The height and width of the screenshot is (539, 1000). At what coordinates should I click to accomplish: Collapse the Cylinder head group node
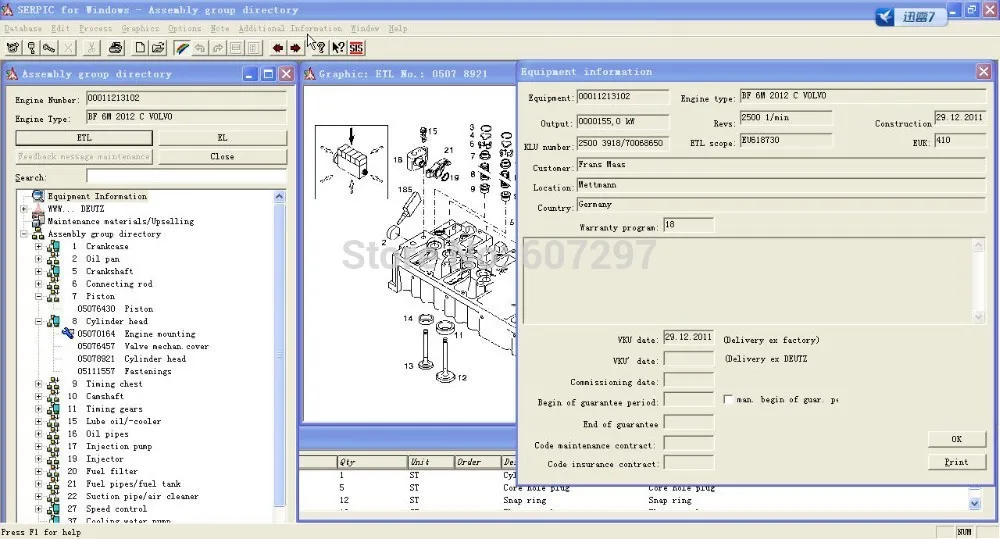click(38, 321)
